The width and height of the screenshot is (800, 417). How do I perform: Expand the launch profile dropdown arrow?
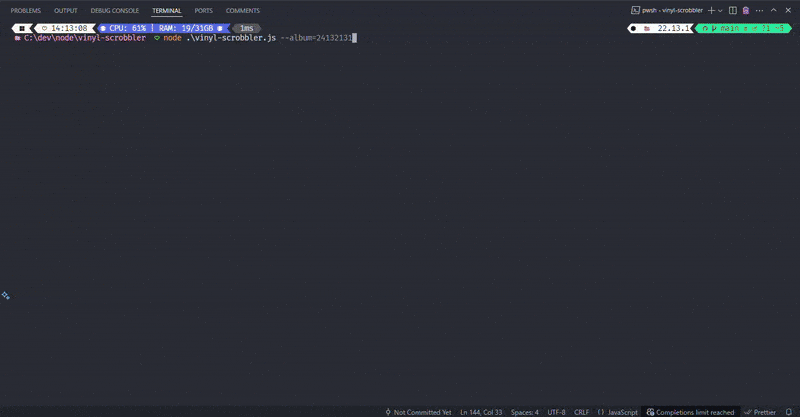point(720,11)
